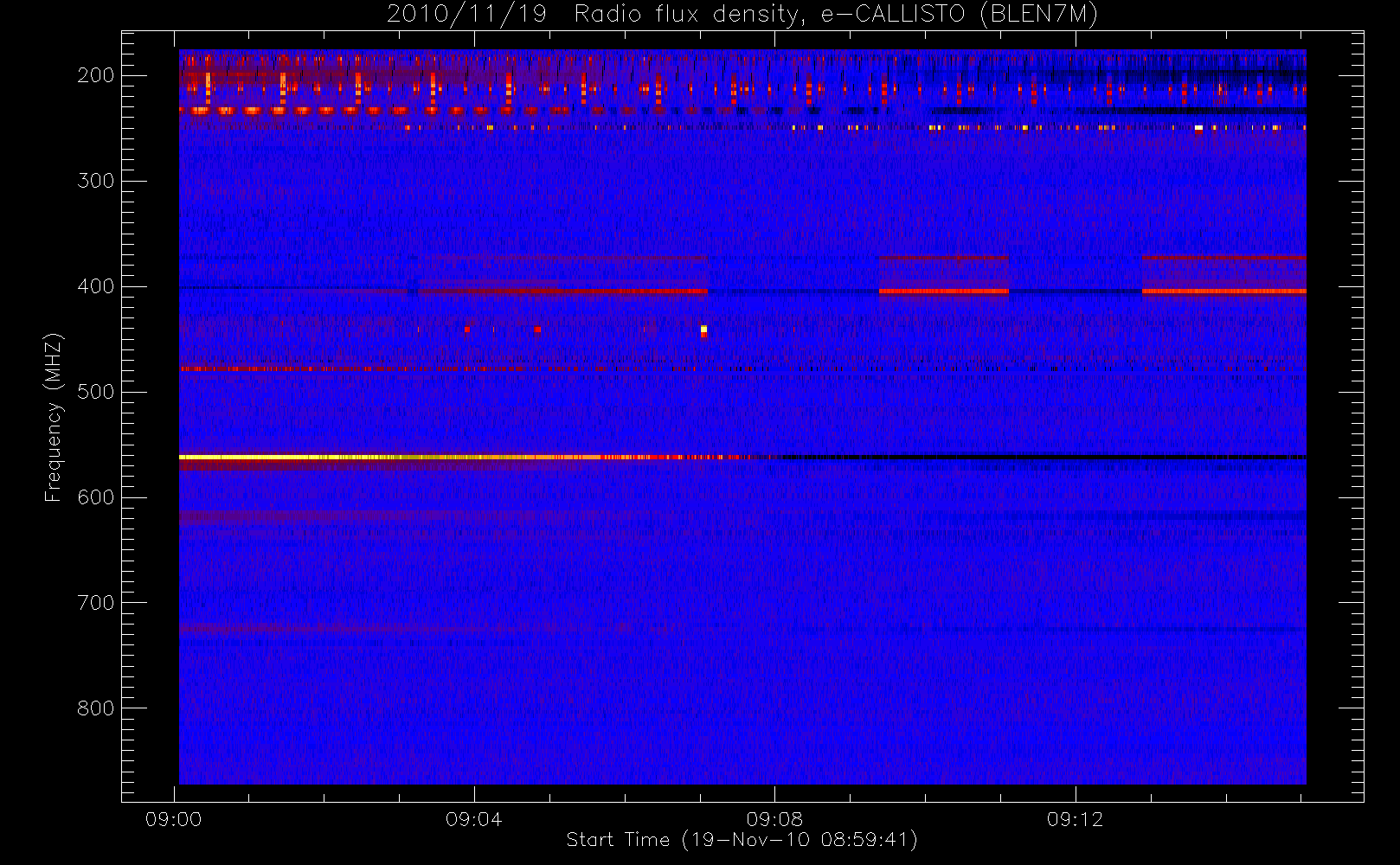Screen dimensions: 1400x865
Task: Click the 09:12 time tick label
Action: [1076, 819]
